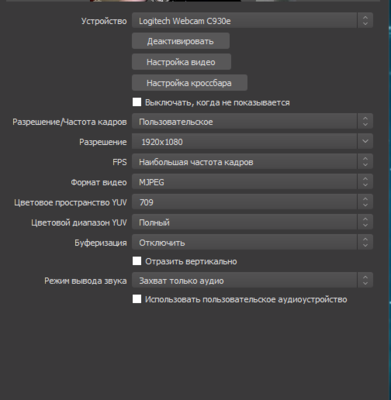Image resolution: width=391 pixels, height=400 pixels.
Task: Click the Разрешение/Частота кадров label
Action: (70, 122)
